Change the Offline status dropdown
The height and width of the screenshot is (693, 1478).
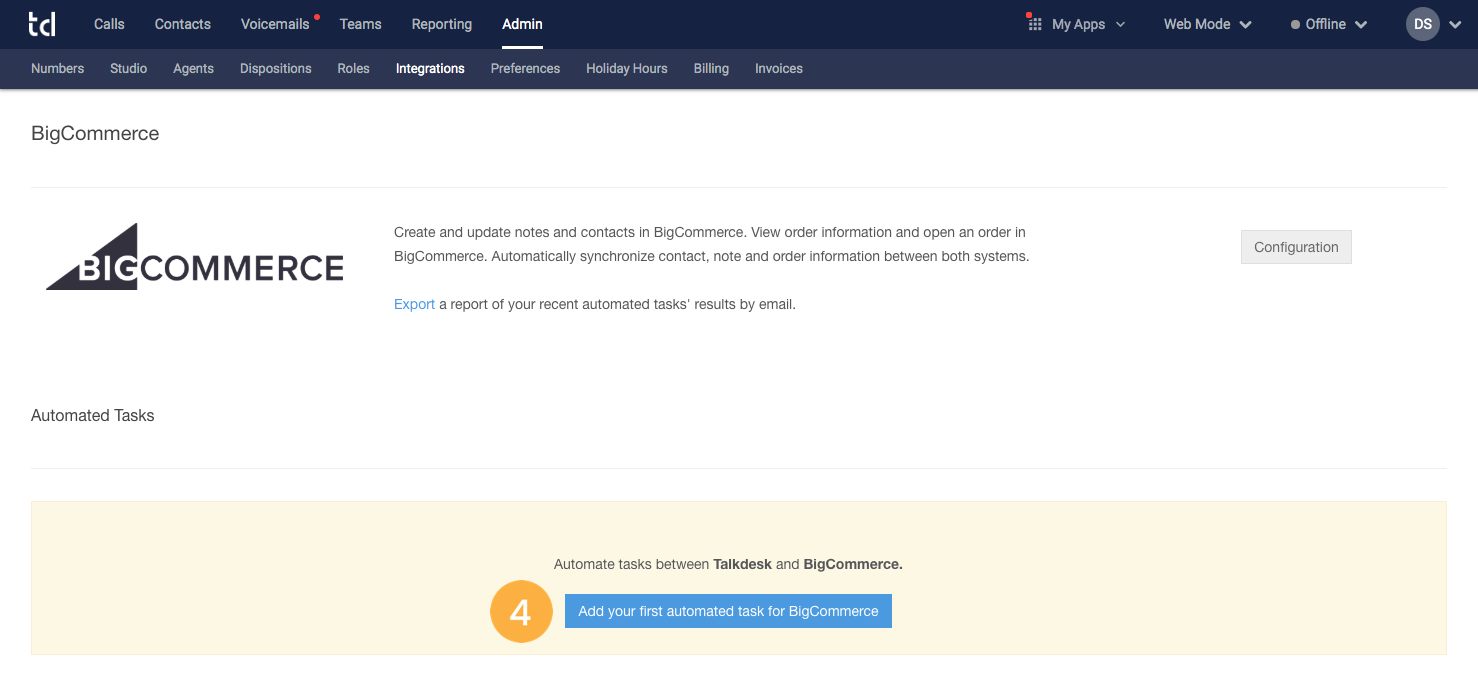(1329, 24)
